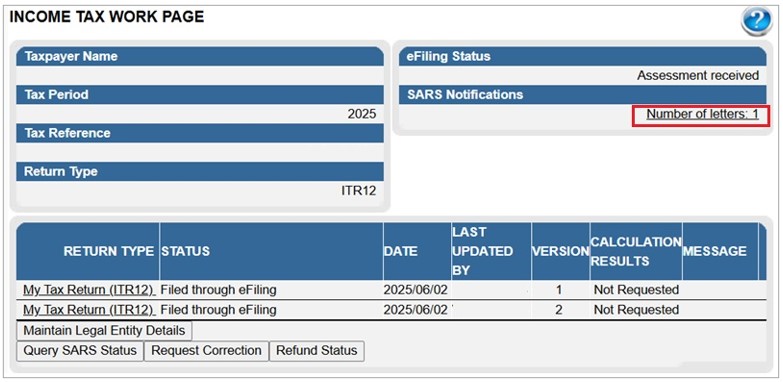Click Maintain Legal Entity Details button
Screen dimensions: 783x382
[x=104, y=331]
